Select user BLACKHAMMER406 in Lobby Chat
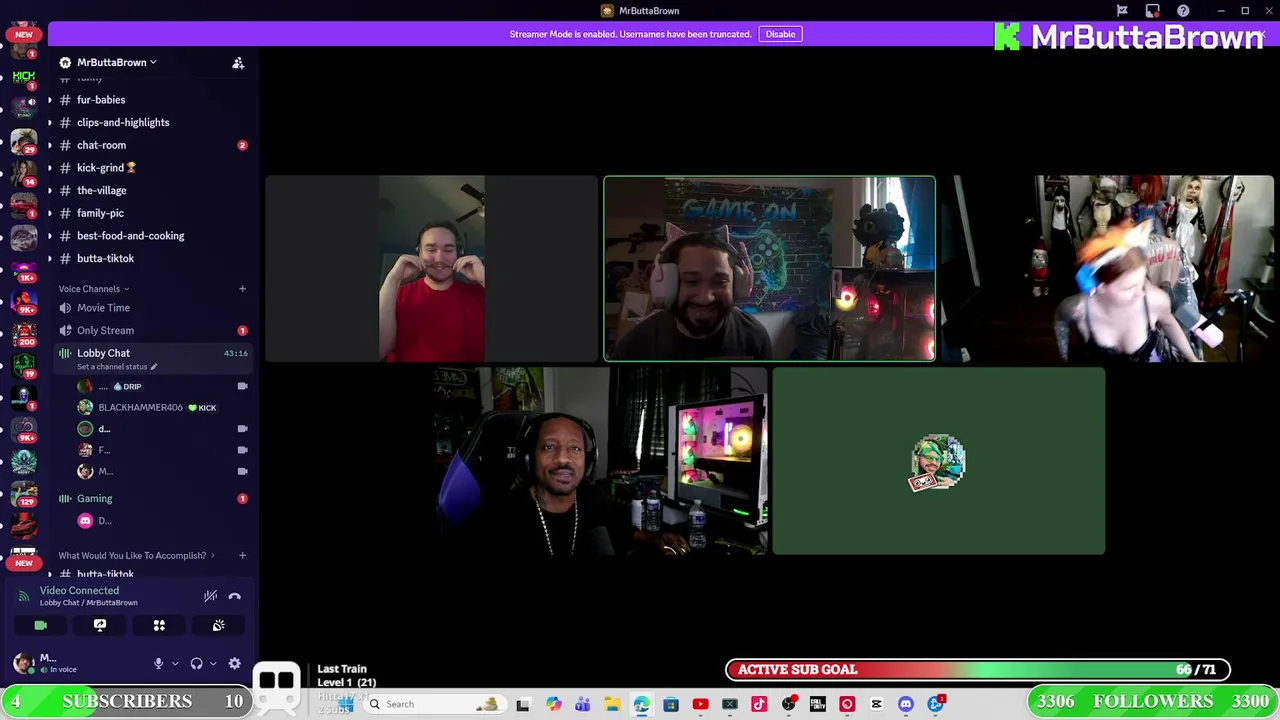This screenshot has width=1280, height=720. pos(140,408)
